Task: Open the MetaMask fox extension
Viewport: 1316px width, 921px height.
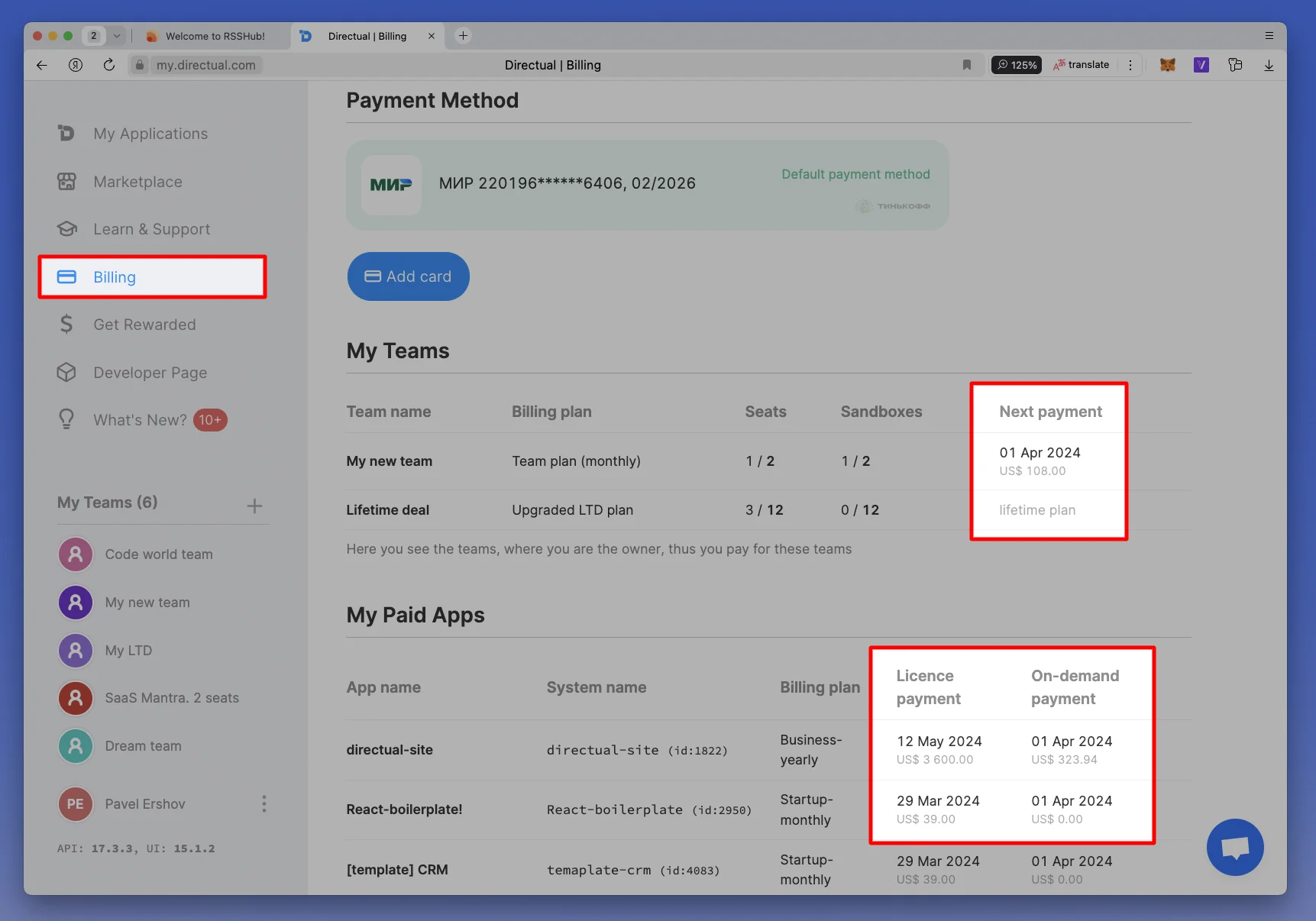Action: [1168, 65]
